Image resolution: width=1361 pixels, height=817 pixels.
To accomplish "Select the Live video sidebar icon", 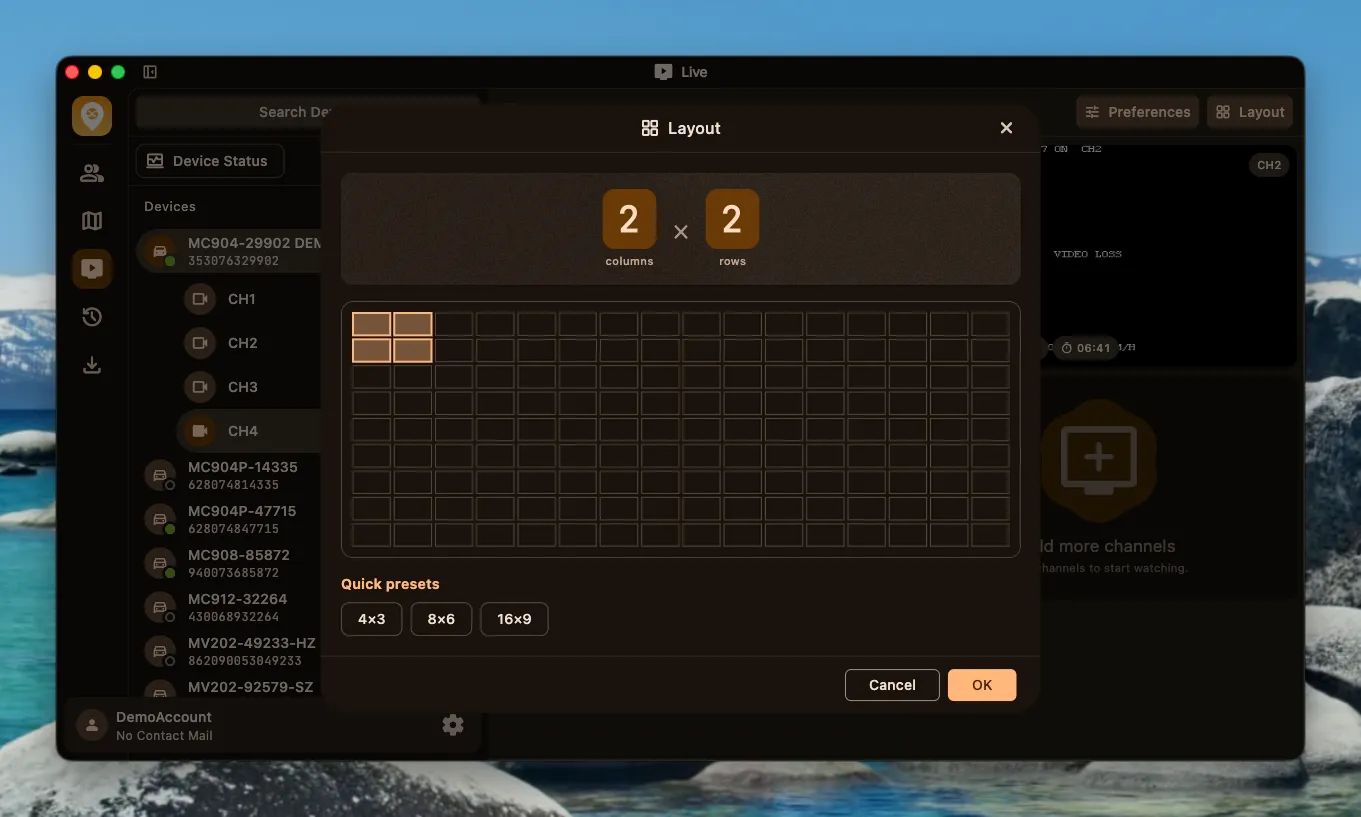I will coord(92,268).
